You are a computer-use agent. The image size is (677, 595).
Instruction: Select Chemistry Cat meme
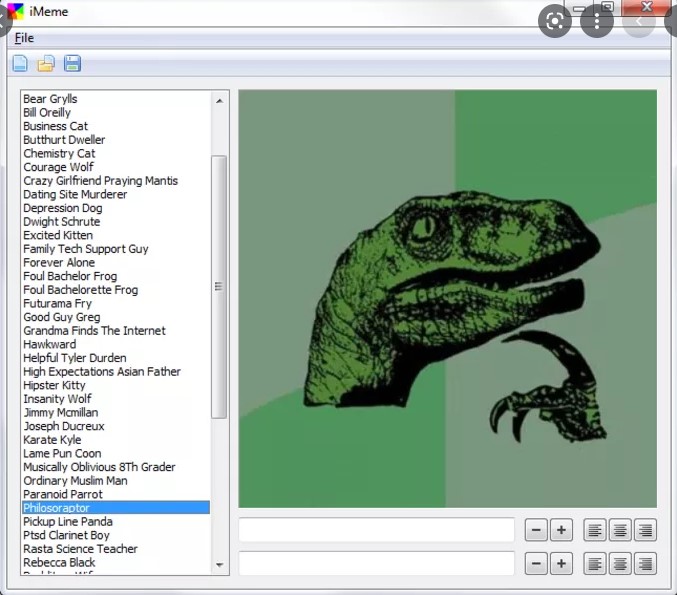[x=59, y=153]
